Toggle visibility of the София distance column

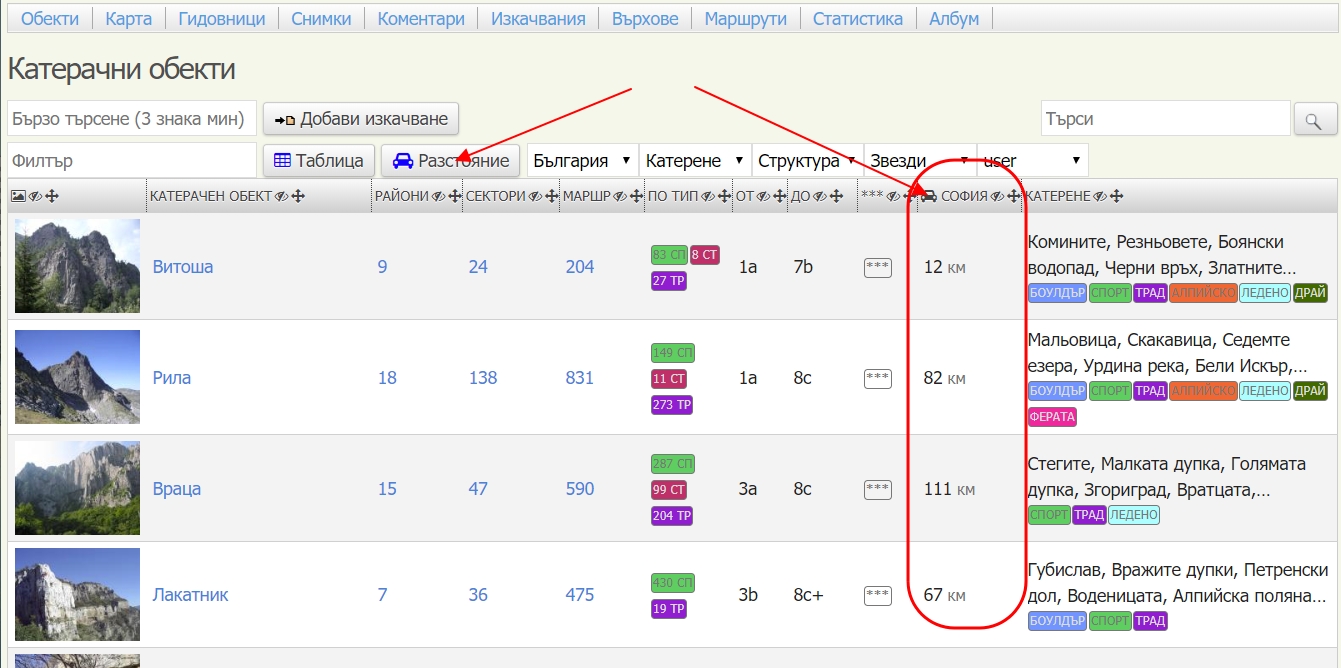[997, 197]
